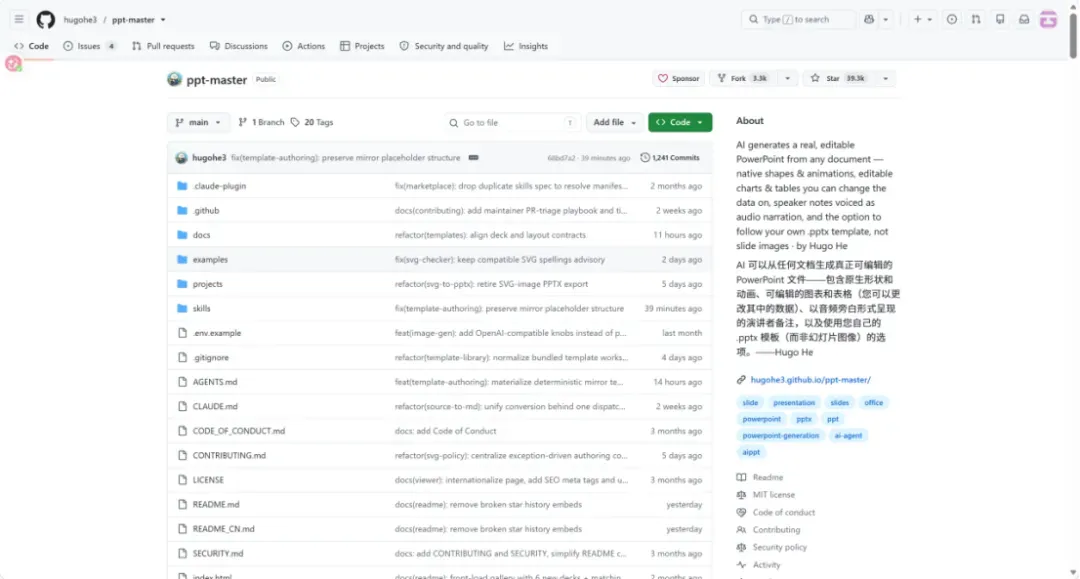Open the green Code dropdown
The width and height of the screenshot is (1080, 579).
point(680,123)
